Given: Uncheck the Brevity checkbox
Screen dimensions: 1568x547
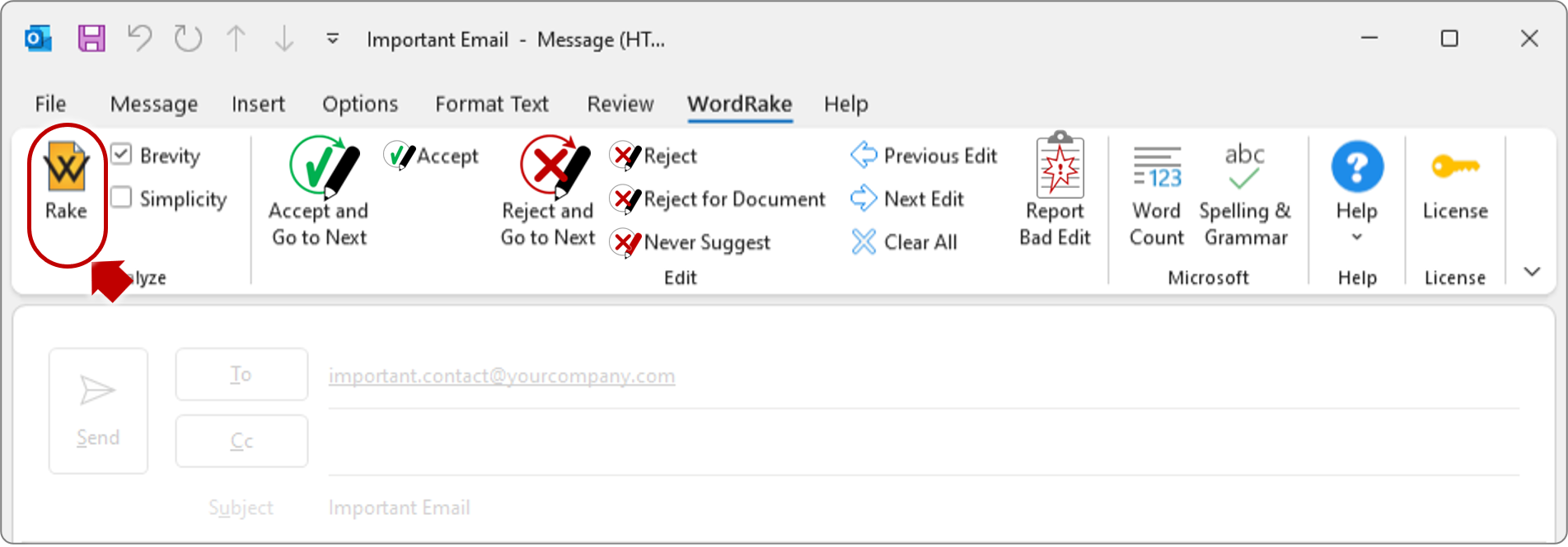Looking at the screenshot, I should coord(121,155).
